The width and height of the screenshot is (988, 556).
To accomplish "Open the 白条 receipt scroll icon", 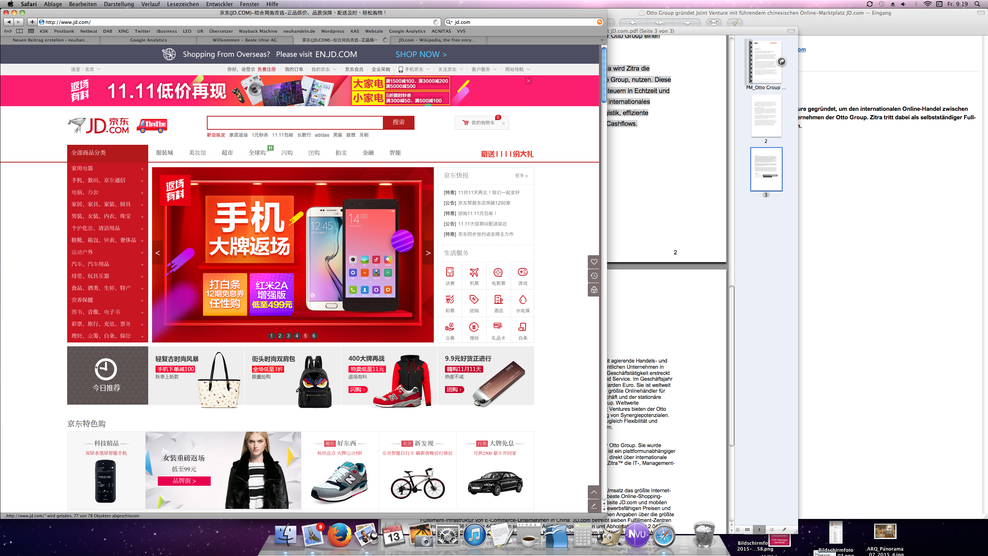I will 522,327.
